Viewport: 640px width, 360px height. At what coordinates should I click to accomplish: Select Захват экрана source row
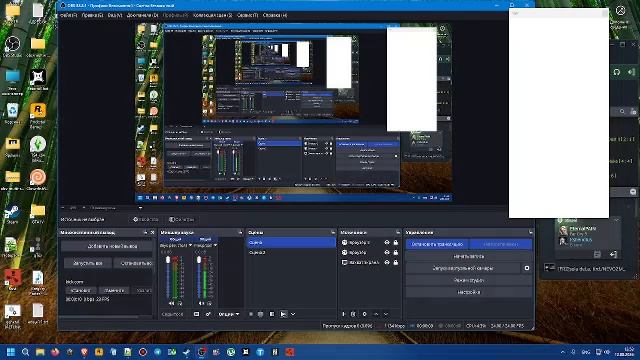370,262
